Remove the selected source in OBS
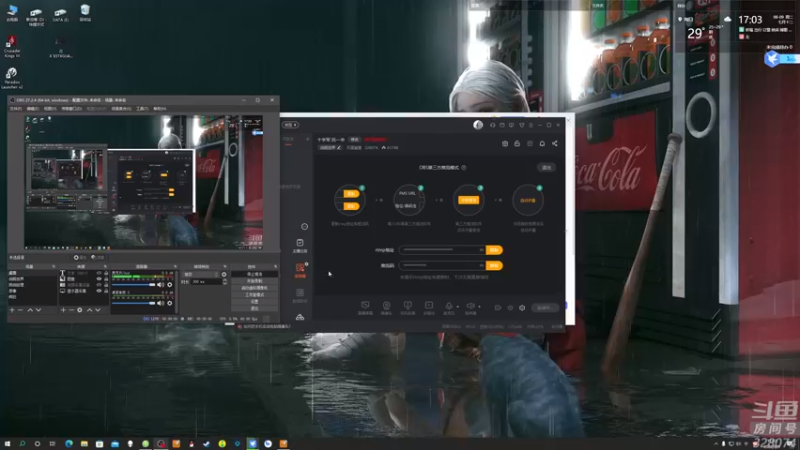800x450 pixels. coord(71,310)
